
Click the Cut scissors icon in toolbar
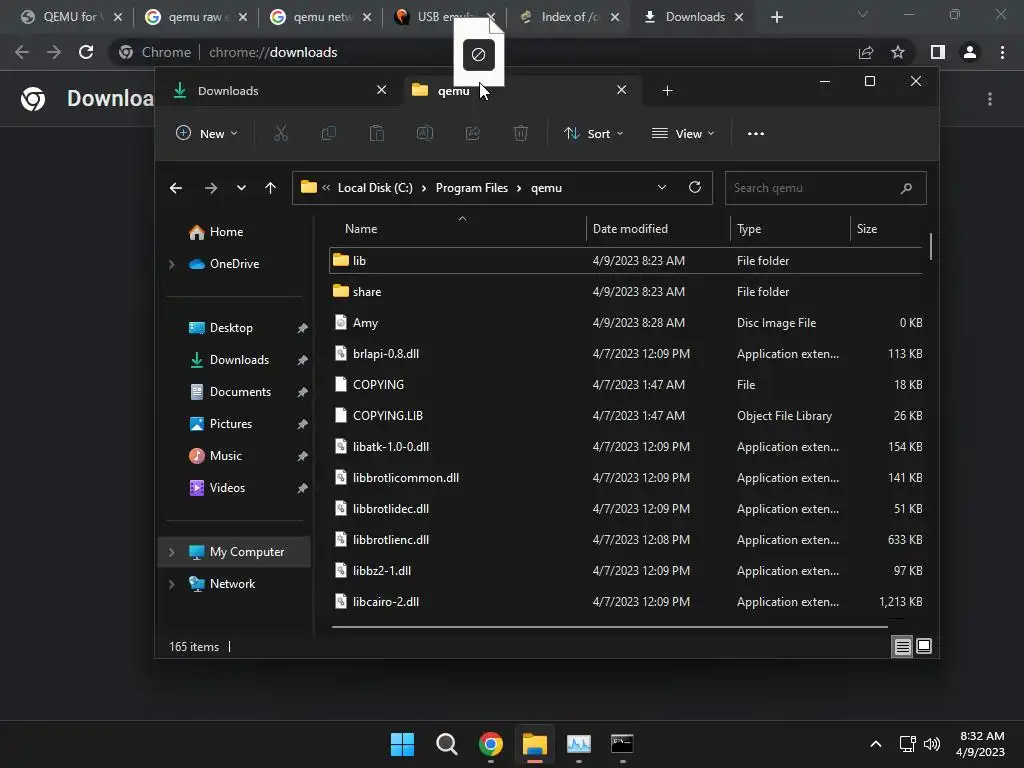coord(281,133)
